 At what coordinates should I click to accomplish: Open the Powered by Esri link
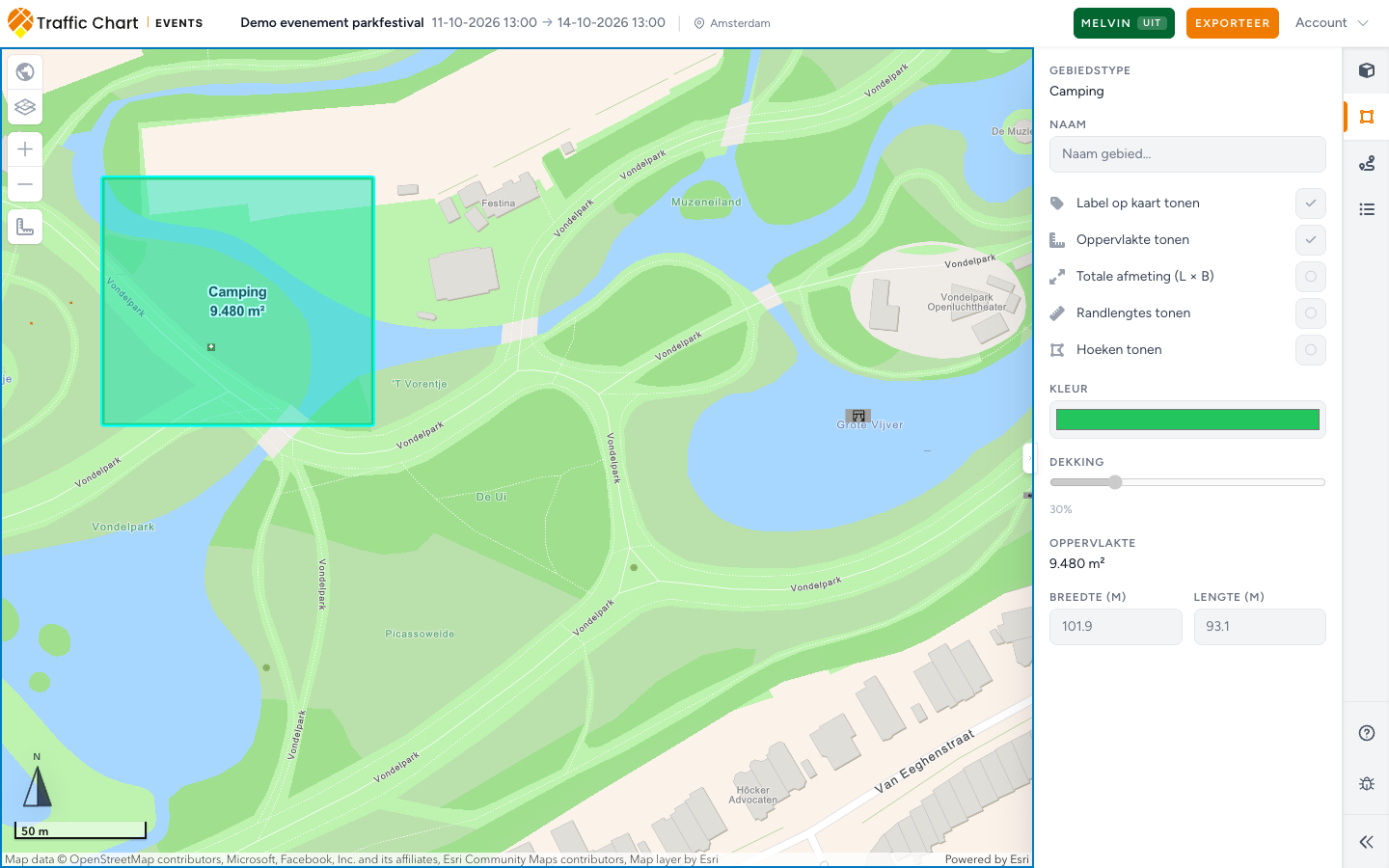tap(987, 859)
